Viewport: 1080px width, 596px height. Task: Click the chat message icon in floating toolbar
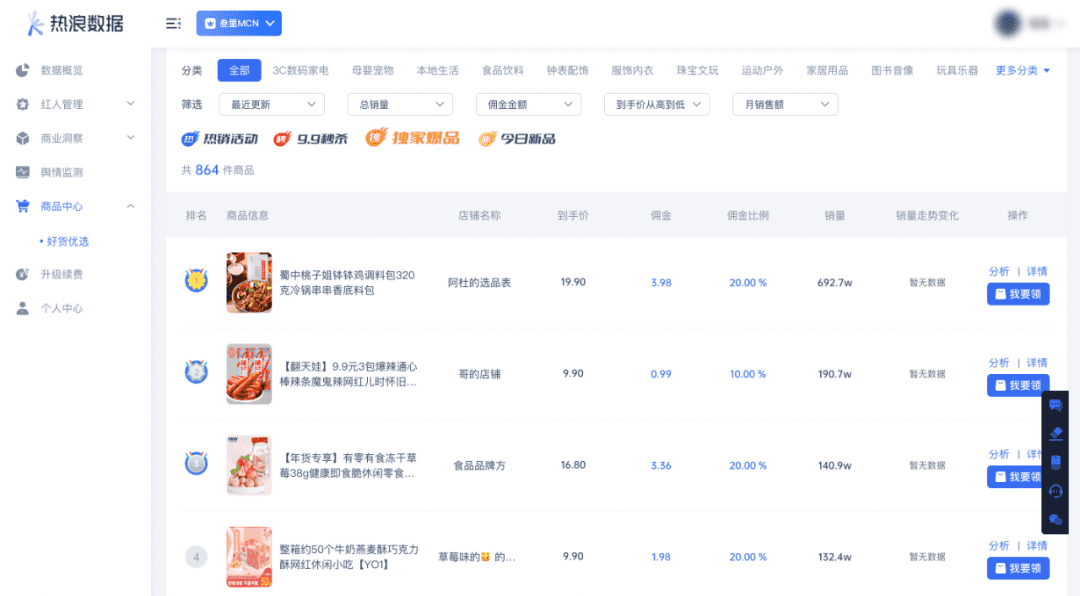[x=1055, y=405]
